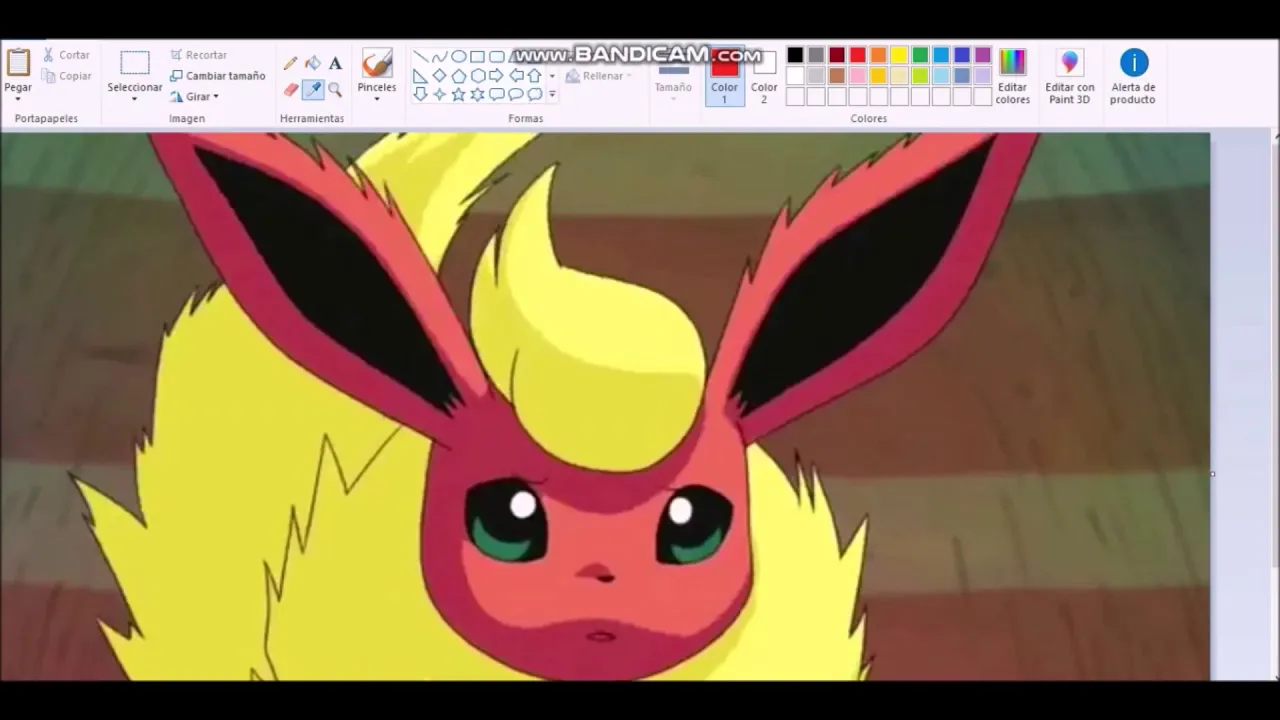
Task: Expand the full shapes gallery
Action: coord(552,94)
